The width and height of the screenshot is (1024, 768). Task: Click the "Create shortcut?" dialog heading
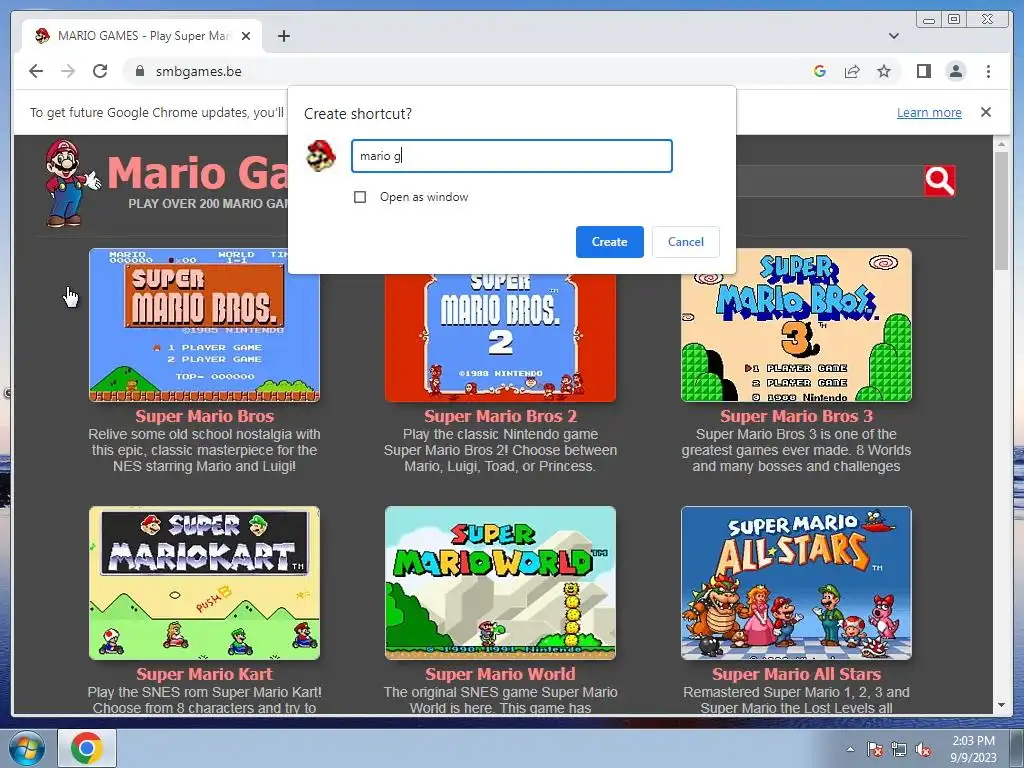click(x=358, y=114)
